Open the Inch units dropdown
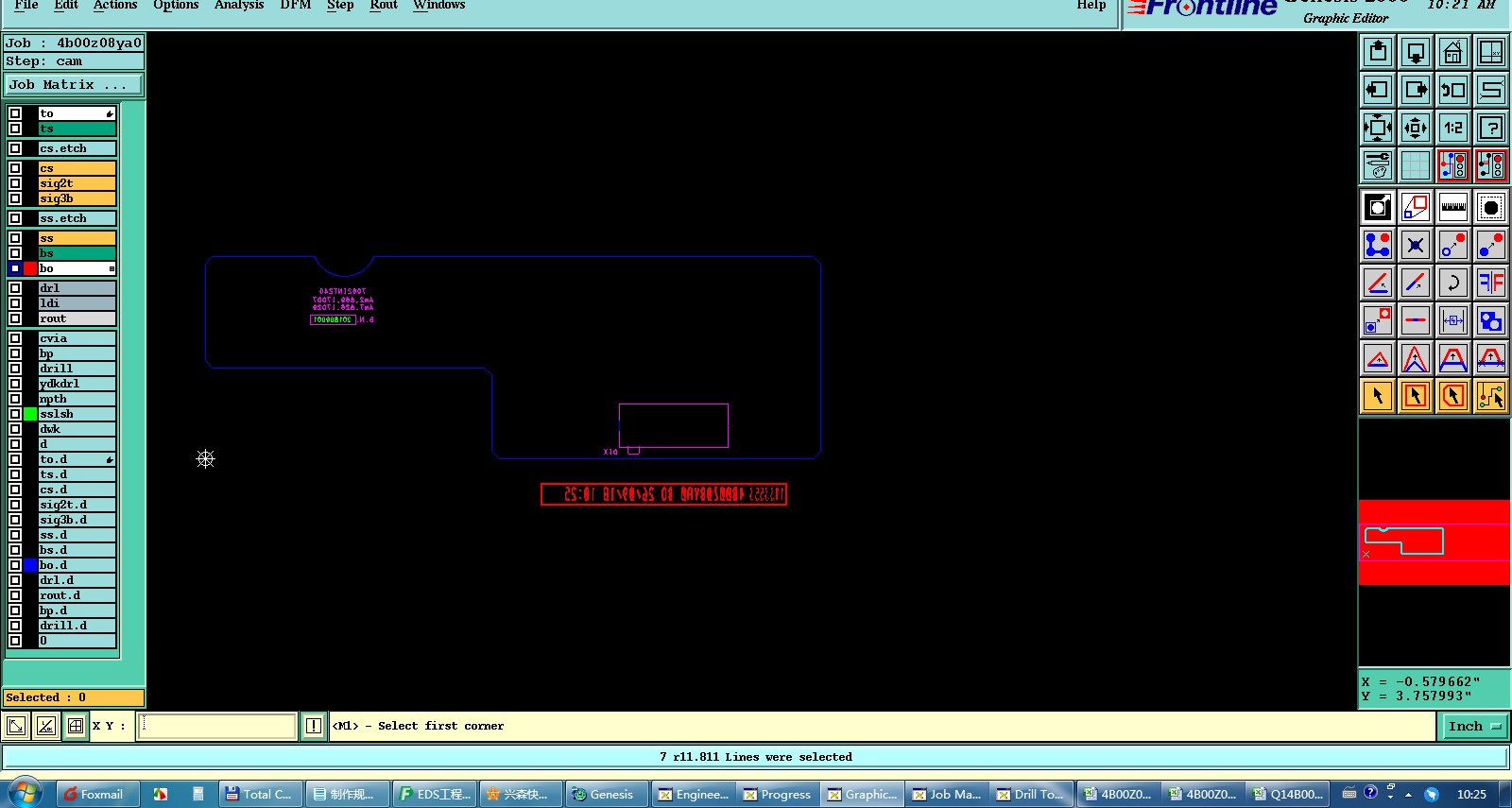The height and width of the screenshot is (808, 1512). click(1474, 726)
